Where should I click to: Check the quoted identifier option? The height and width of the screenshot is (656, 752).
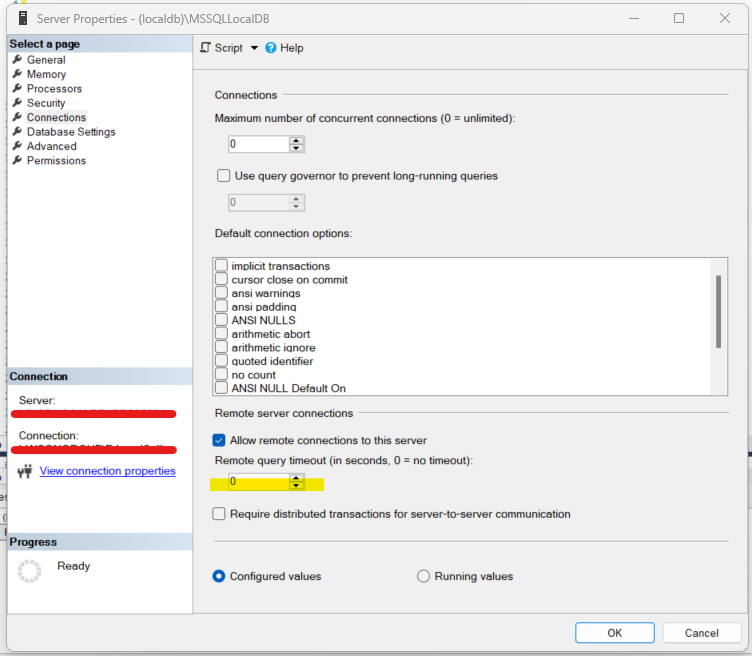pos(221,360)
